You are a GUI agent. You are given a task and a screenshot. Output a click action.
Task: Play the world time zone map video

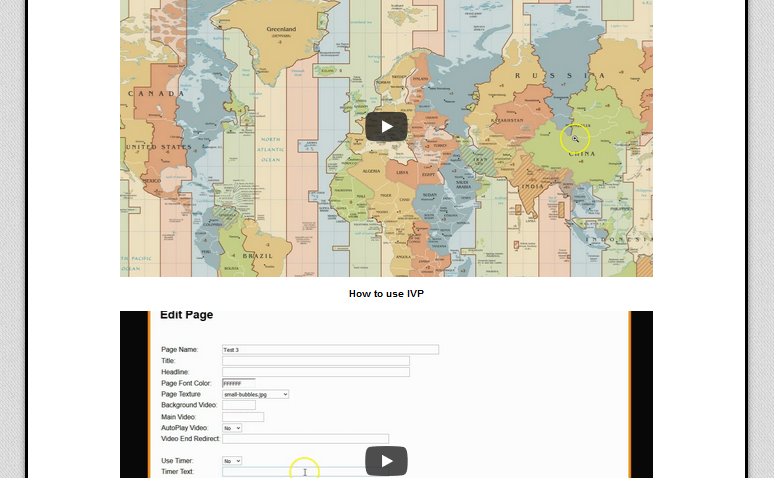coord(386,127)
